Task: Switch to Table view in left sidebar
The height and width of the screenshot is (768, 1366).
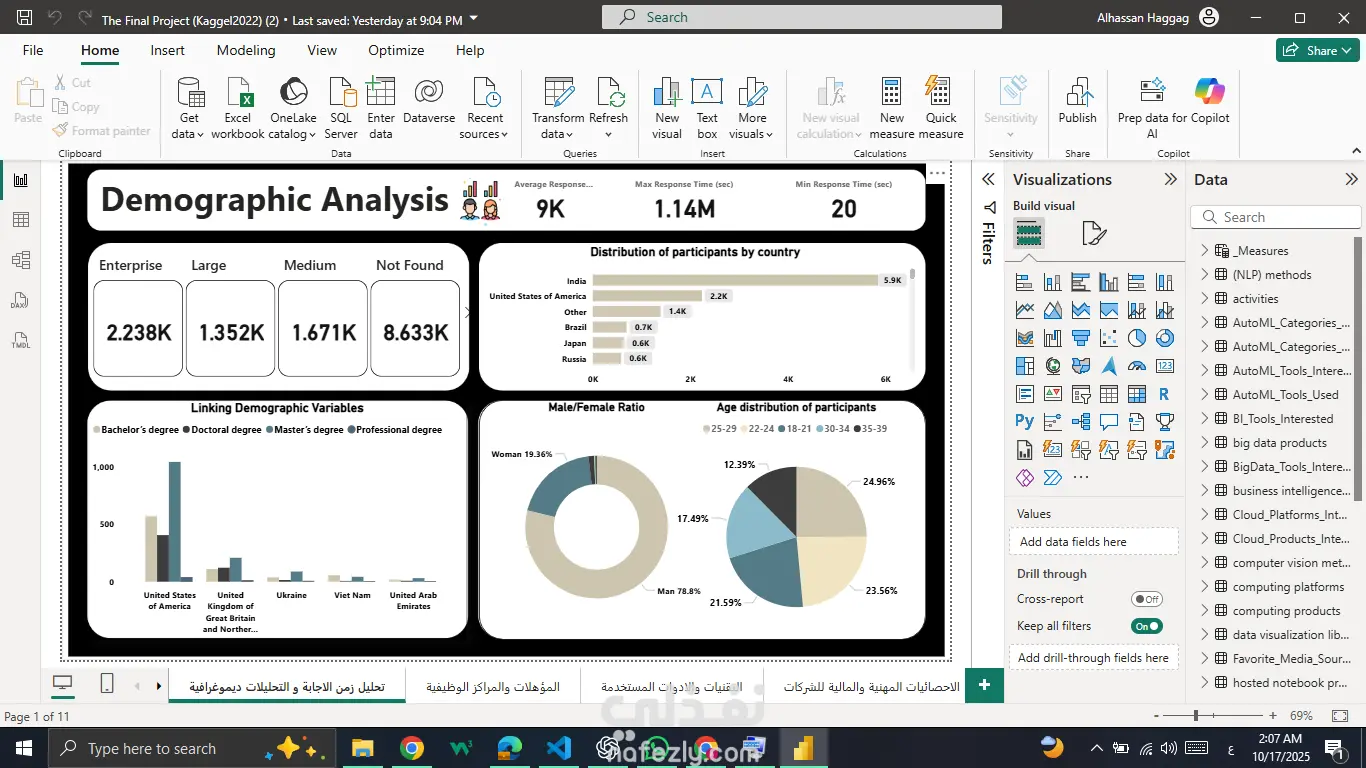Action: tap(21, 220)
